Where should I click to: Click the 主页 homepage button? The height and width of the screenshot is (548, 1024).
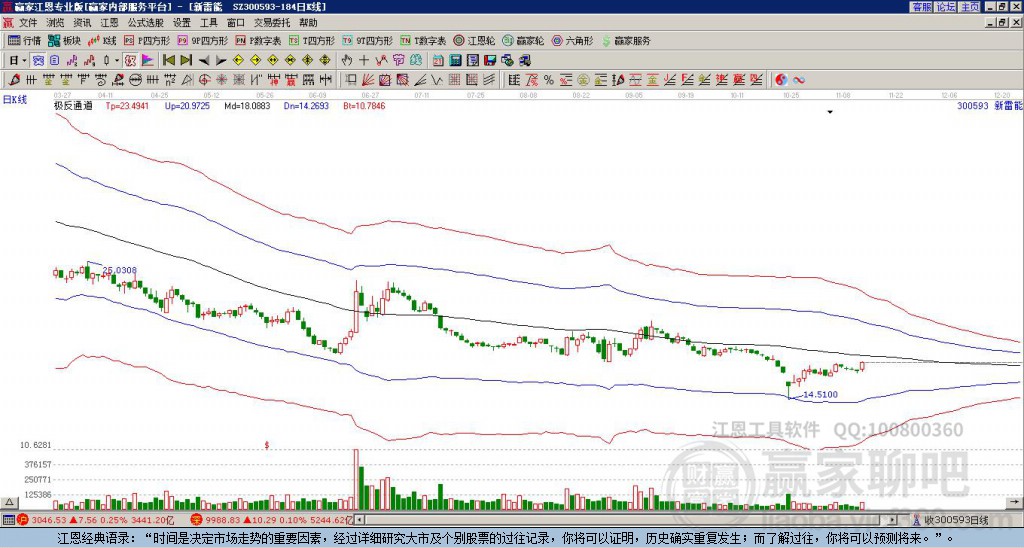pos(969,7)
